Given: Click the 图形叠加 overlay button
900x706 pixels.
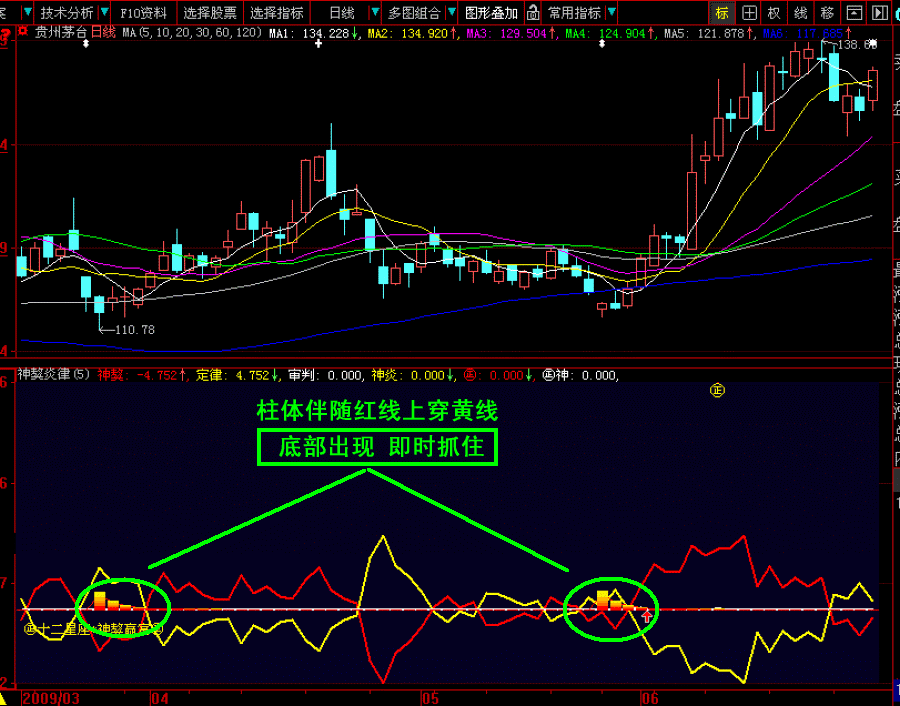Looking at the screenshot, I should [x=491, y=13].
